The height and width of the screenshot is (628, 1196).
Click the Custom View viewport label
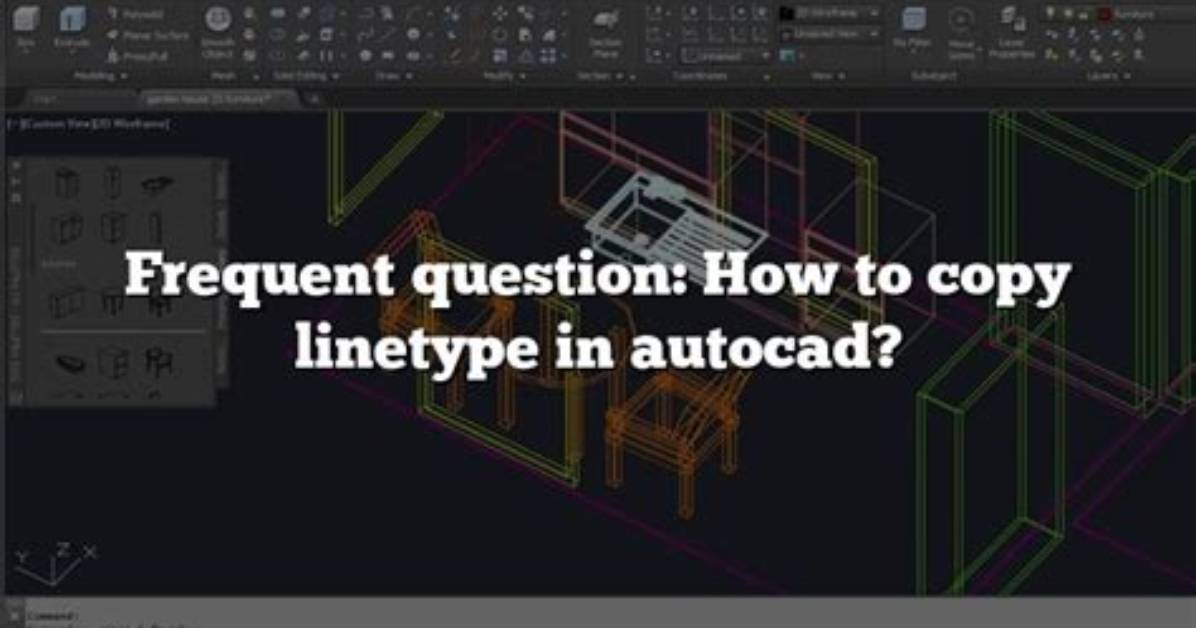(56, 124)
